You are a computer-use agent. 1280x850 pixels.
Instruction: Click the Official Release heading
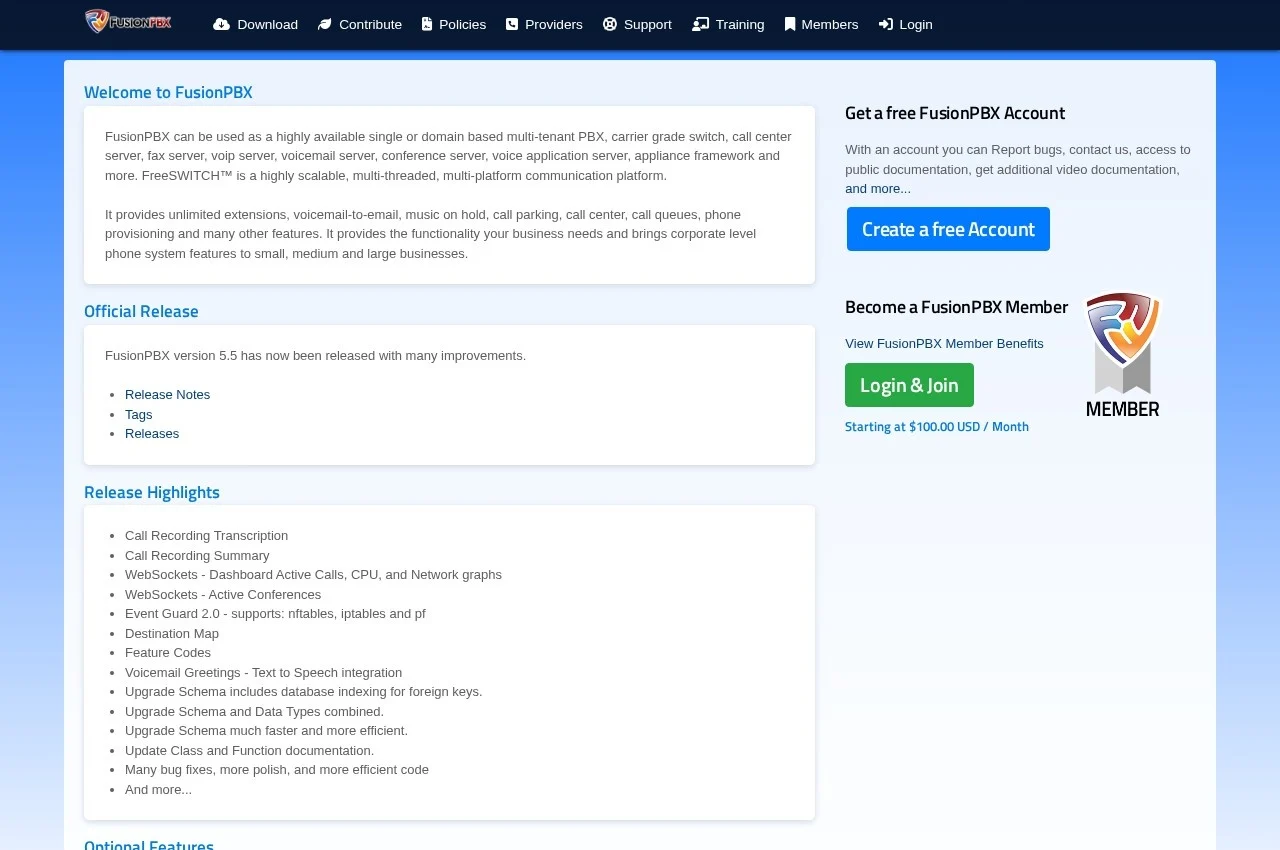(141, 311)
